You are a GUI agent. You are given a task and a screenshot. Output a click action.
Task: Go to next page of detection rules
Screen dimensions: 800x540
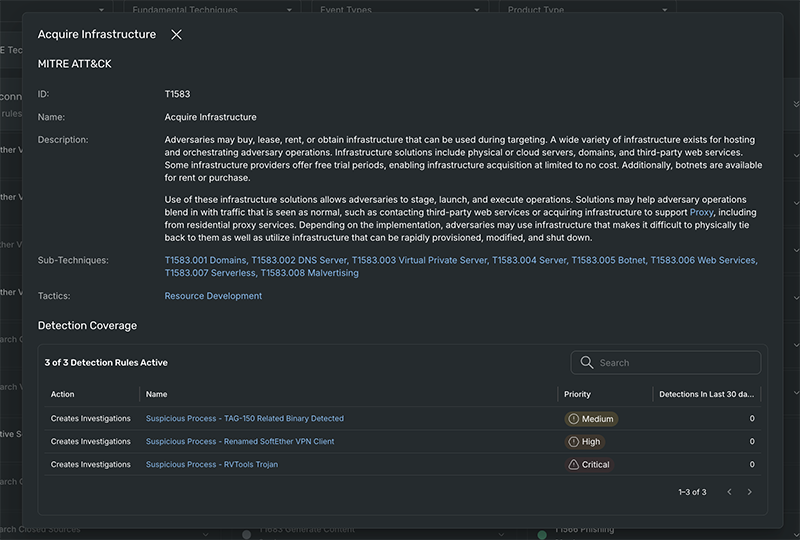(x=749, y=492)
